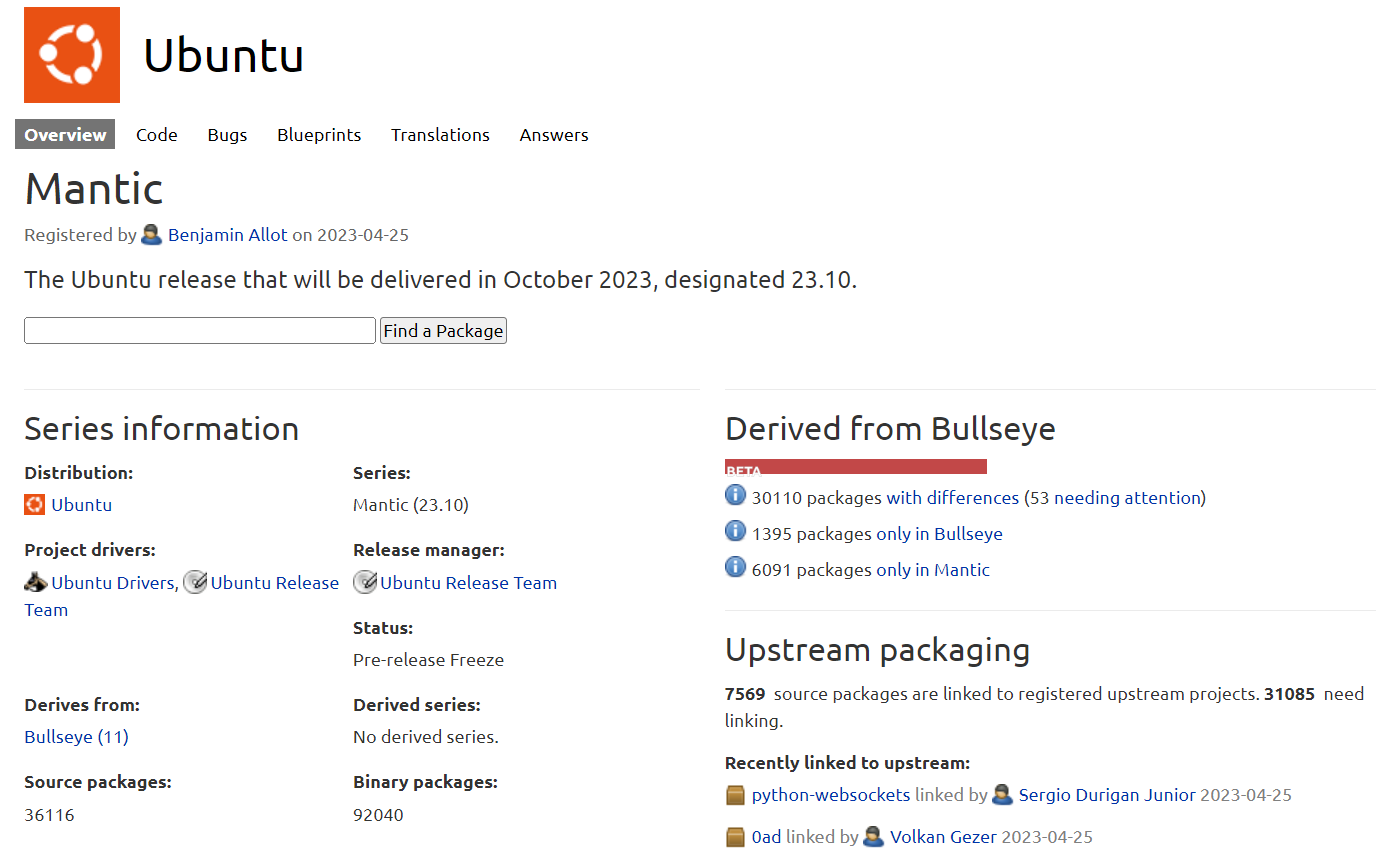This screenshot has height=853, width=1376.
Task: Click the Ubuntu Drivers team icon
Action: coord(36,582)
